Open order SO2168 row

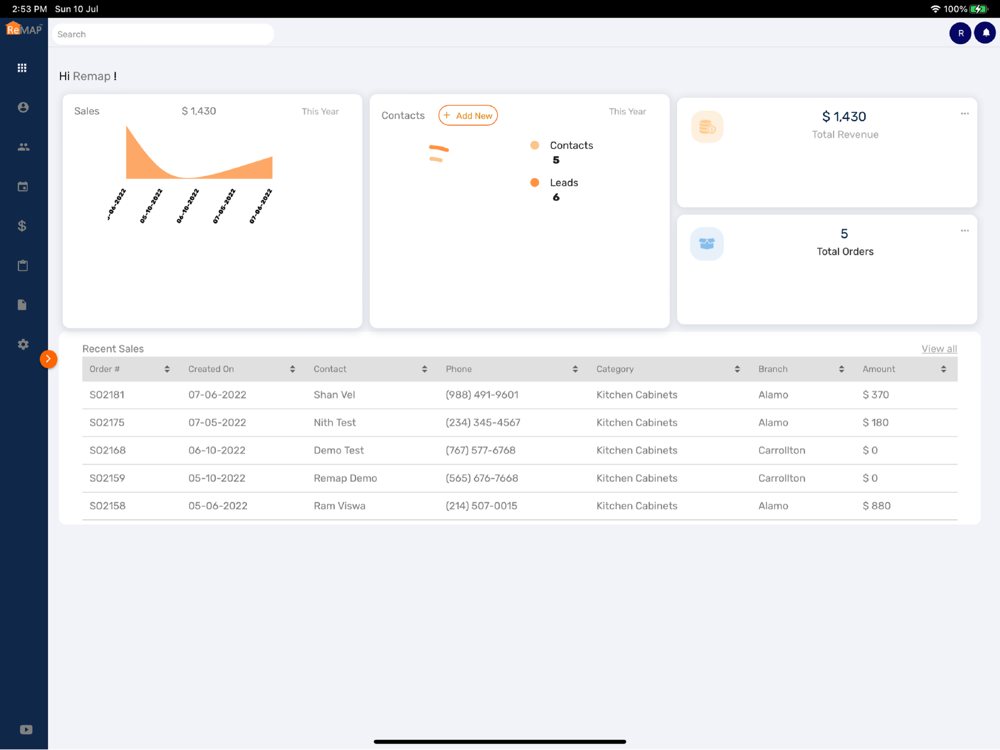[520, 450]
